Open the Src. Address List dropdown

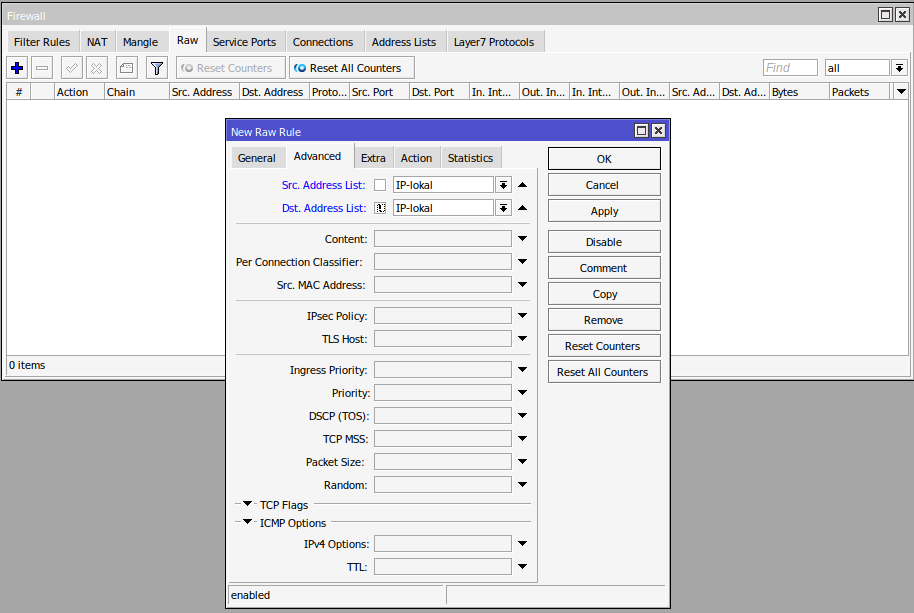[x=503, y=185]
